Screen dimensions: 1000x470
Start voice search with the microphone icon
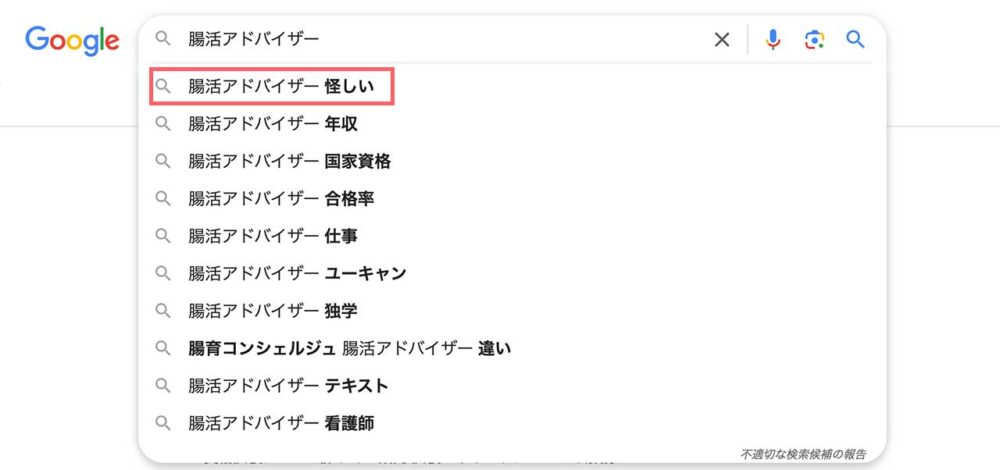coord(772,40)
